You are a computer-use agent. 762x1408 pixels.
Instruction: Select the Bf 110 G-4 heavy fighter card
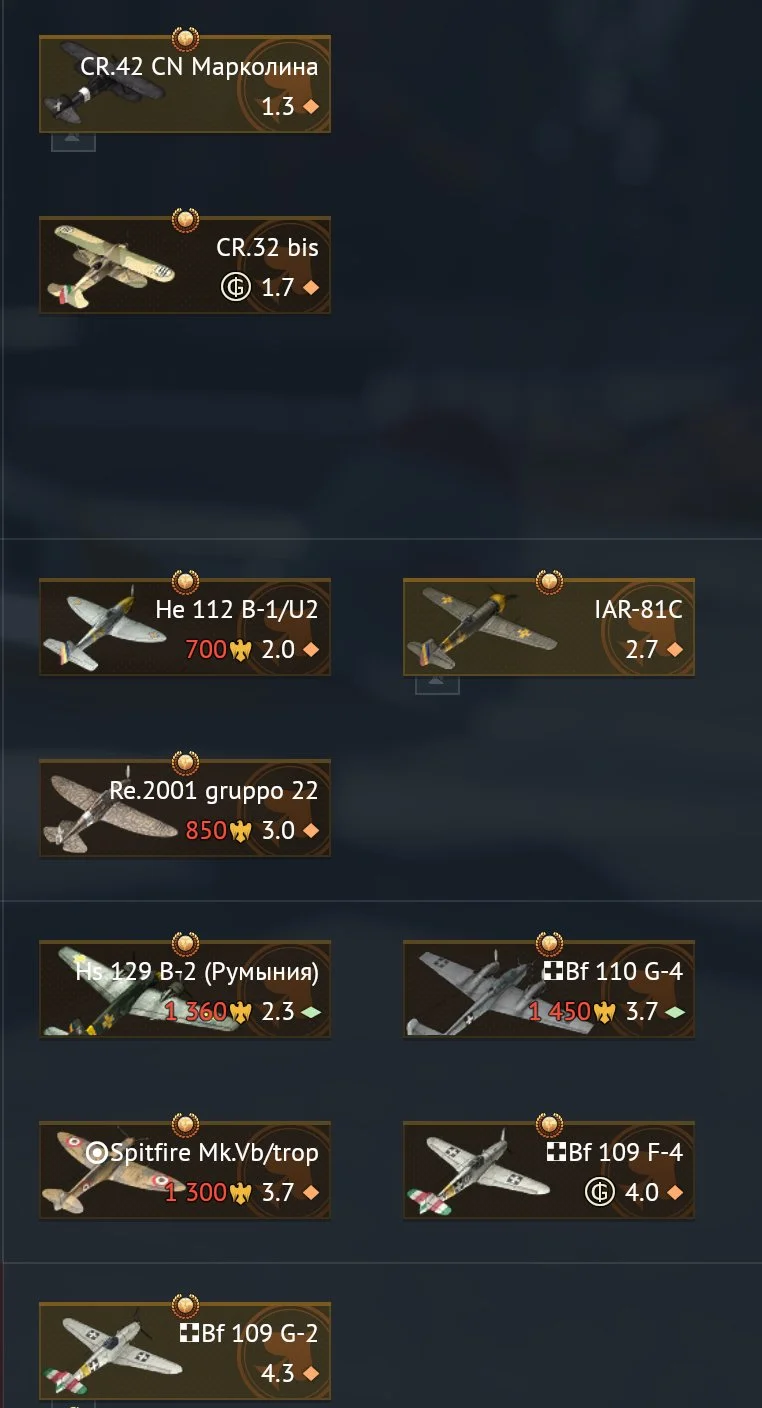pyautogui.click(x=549, y=989)
